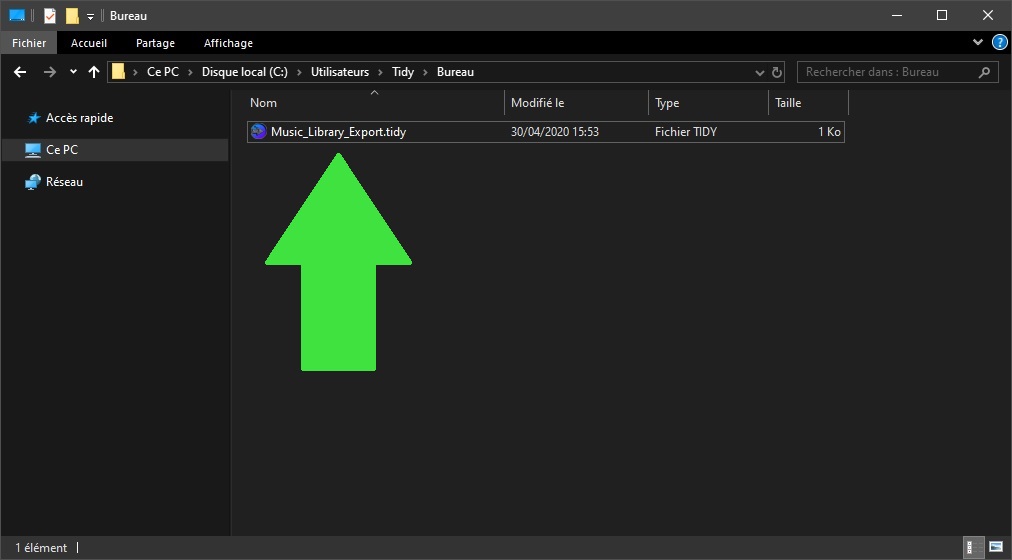Click the Music_Library_Export.tidy file icon

point(258,132)
